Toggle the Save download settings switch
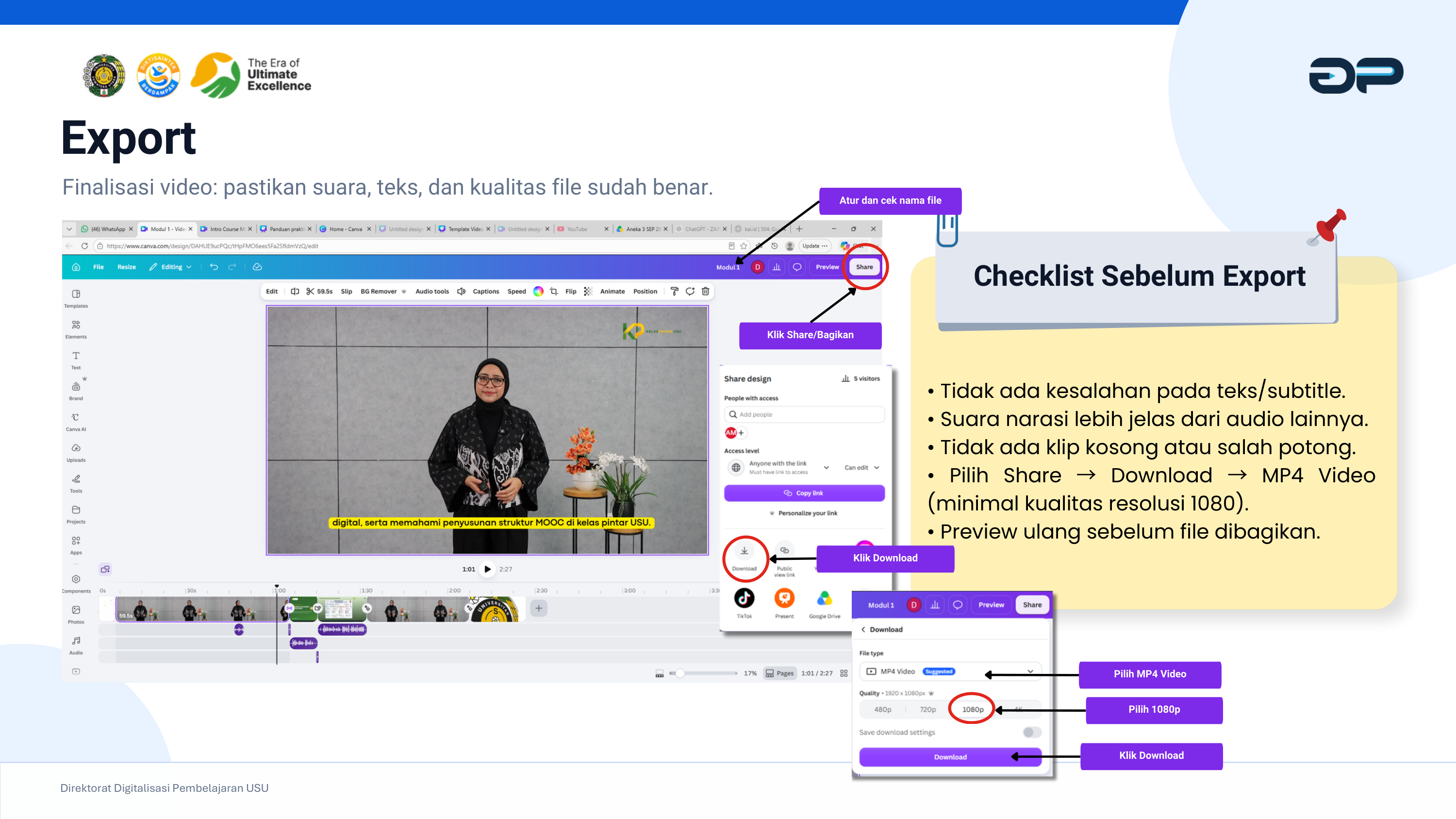 tap(1031, 733)
